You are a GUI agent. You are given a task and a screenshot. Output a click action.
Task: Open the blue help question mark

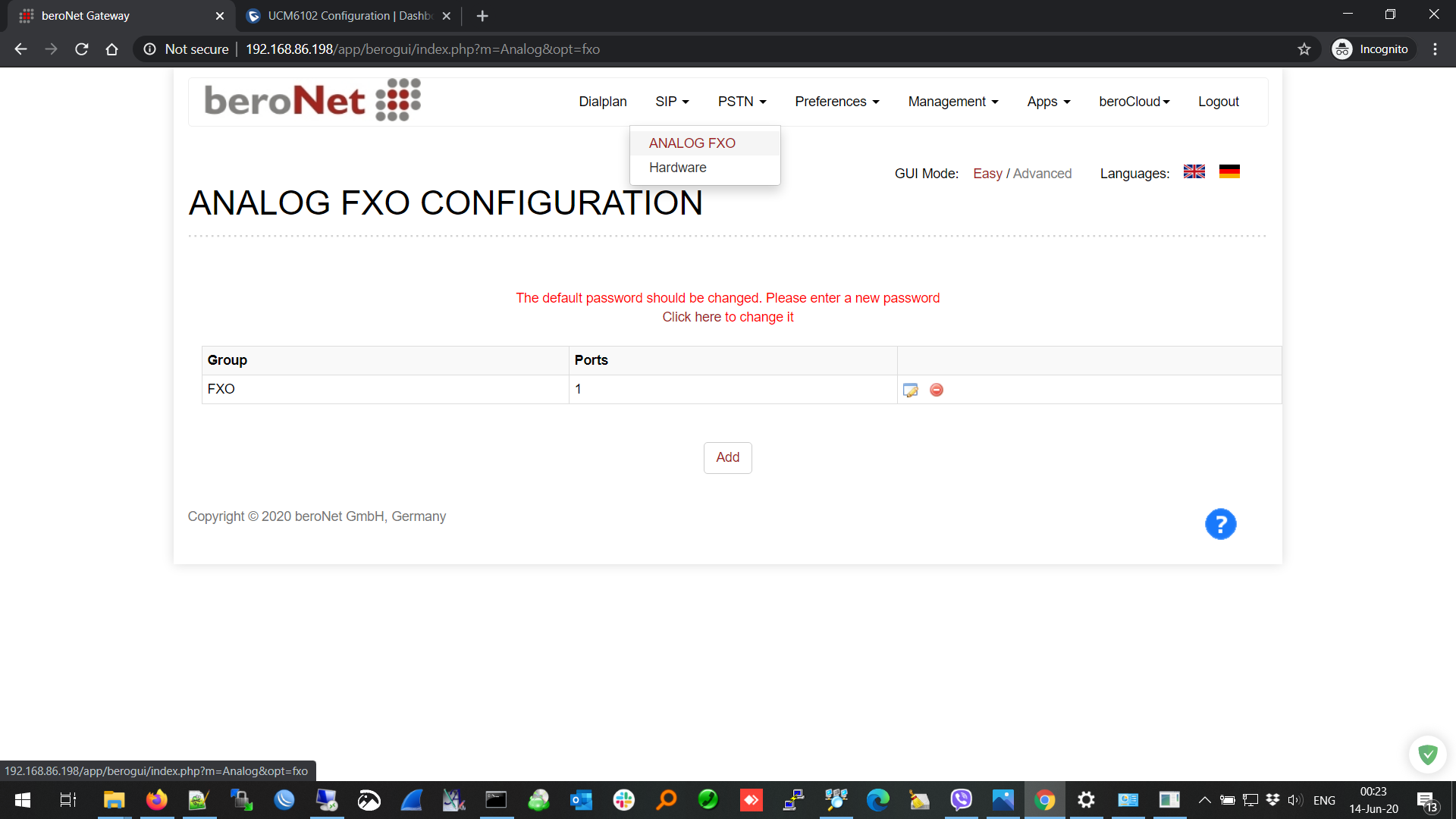pos(1220,524)
